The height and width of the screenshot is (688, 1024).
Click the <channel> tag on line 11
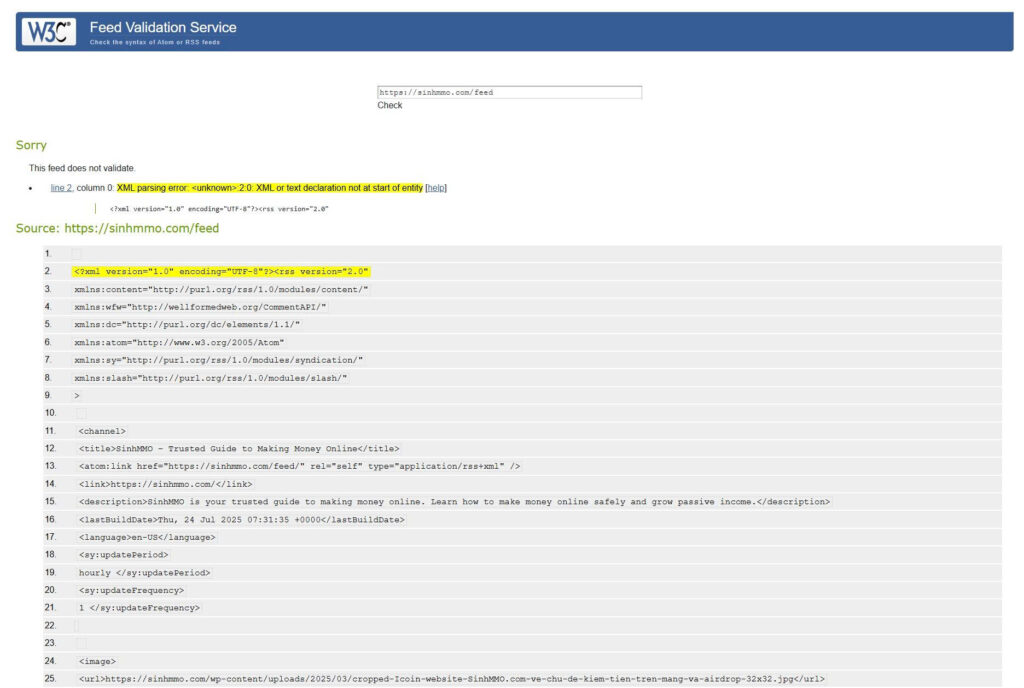pos(102,431)
